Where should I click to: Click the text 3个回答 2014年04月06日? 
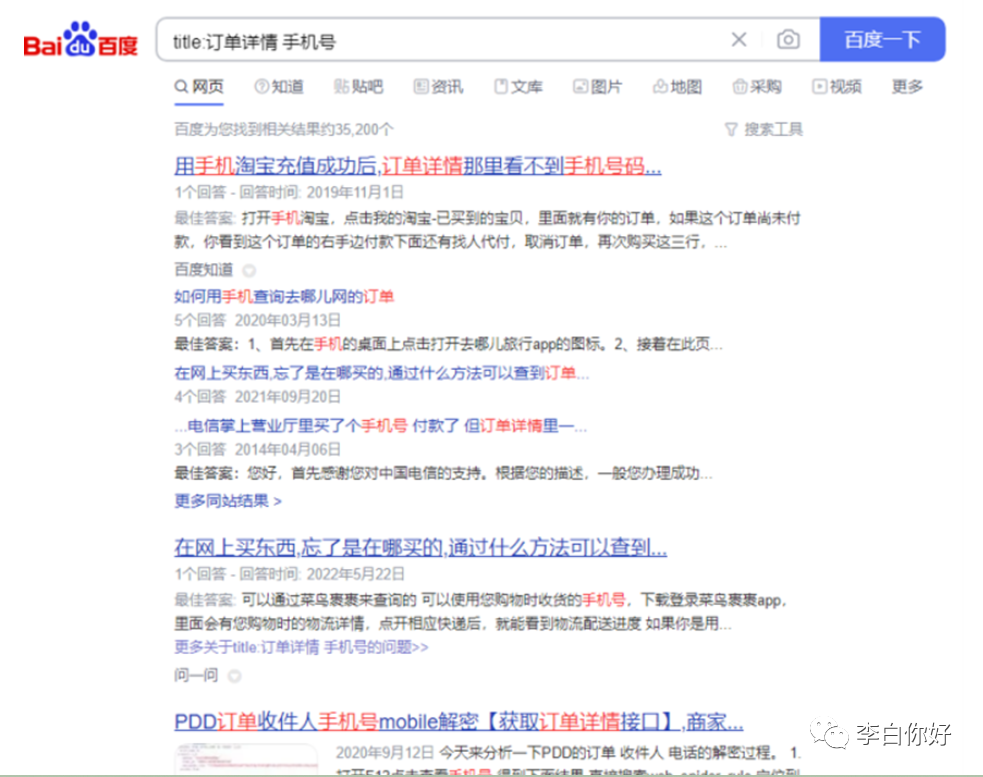(x=258, y=450)
